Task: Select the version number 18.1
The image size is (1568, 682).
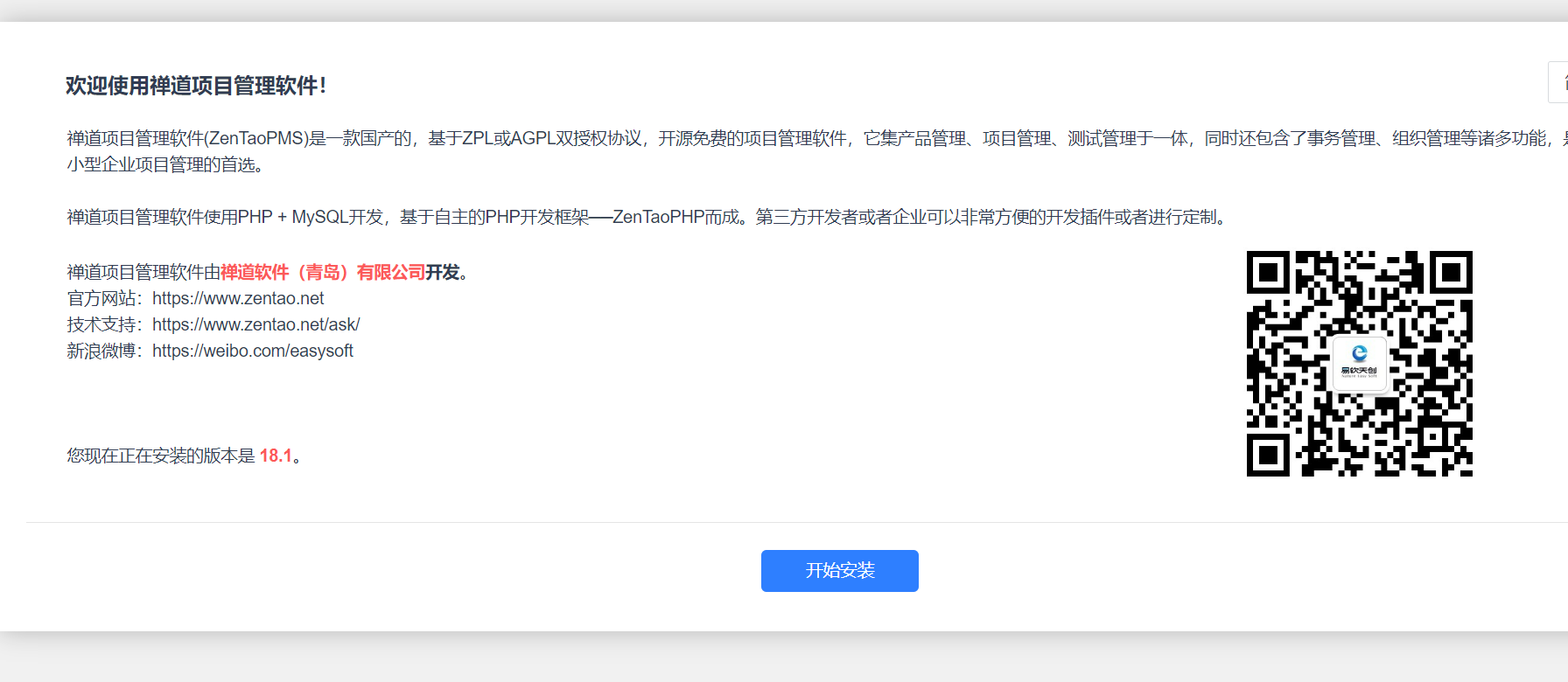Action: pyautogui.click(x=276, y=456)
